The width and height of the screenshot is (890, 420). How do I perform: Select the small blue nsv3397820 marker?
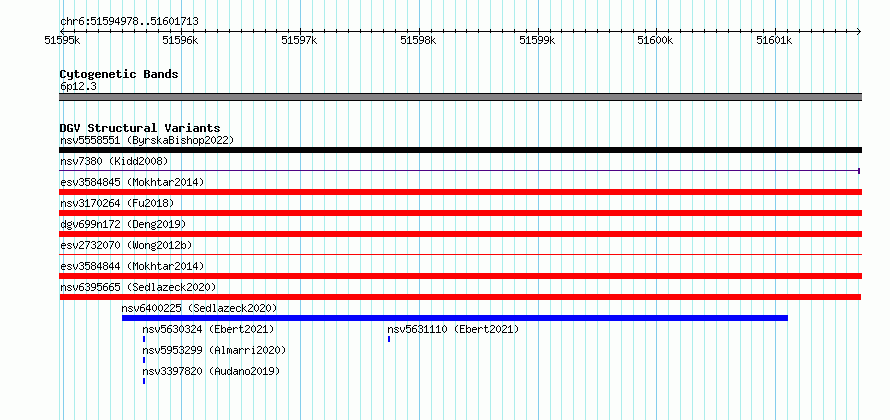(x=144, y=381)
